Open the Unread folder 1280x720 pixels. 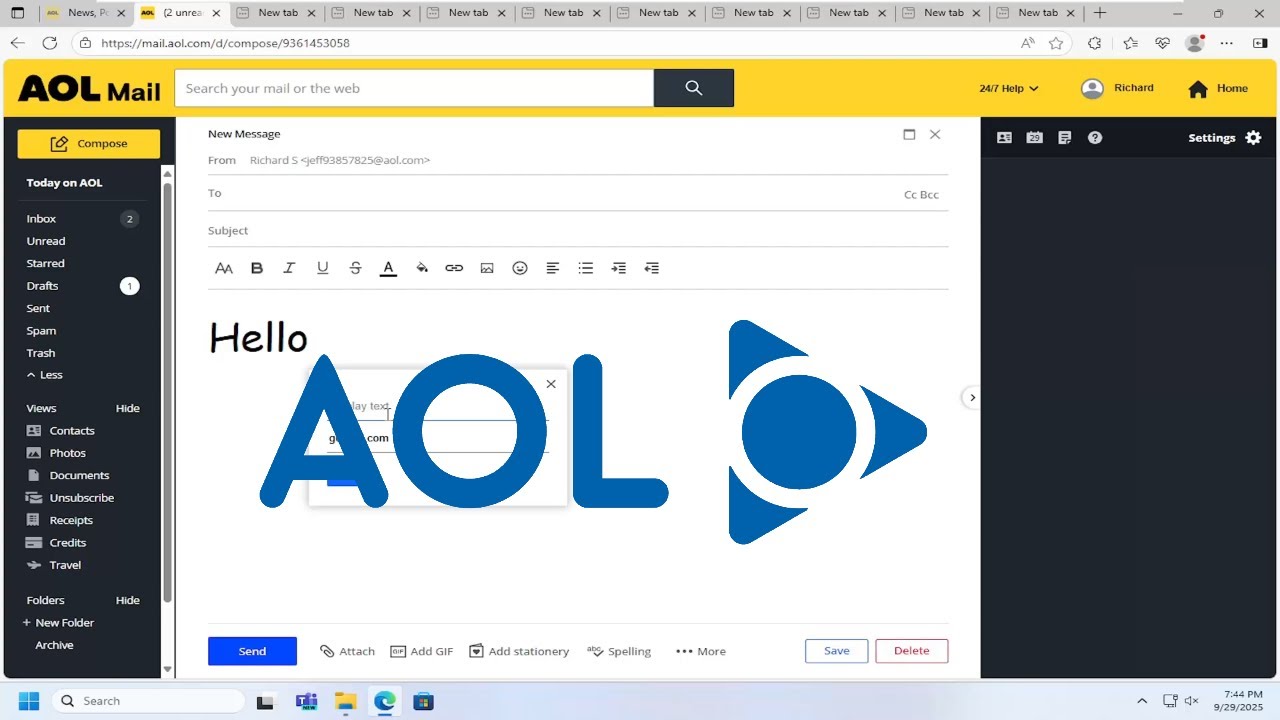[x=46, y=241]
